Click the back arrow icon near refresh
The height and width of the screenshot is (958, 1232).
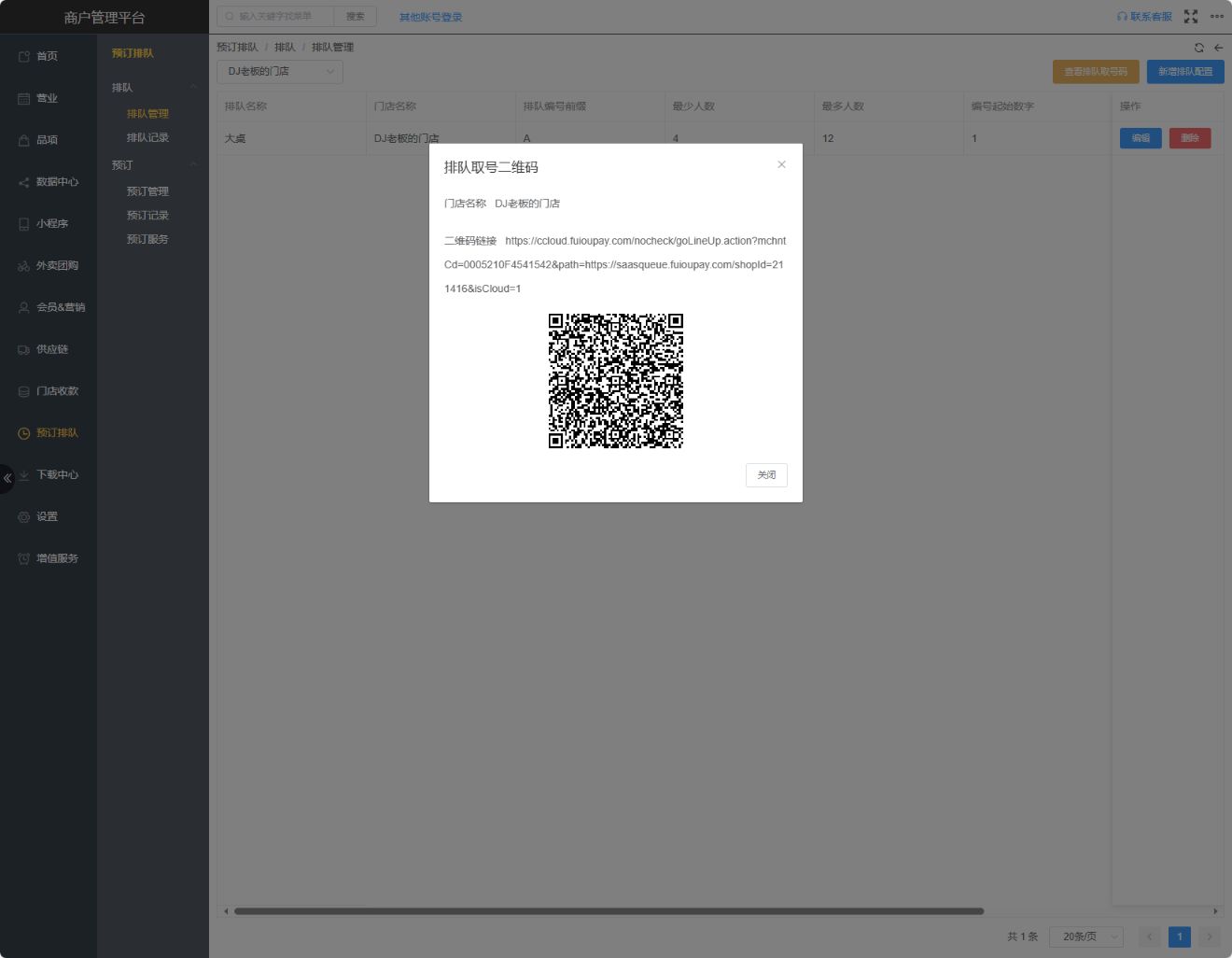[x=1218, y=48]
